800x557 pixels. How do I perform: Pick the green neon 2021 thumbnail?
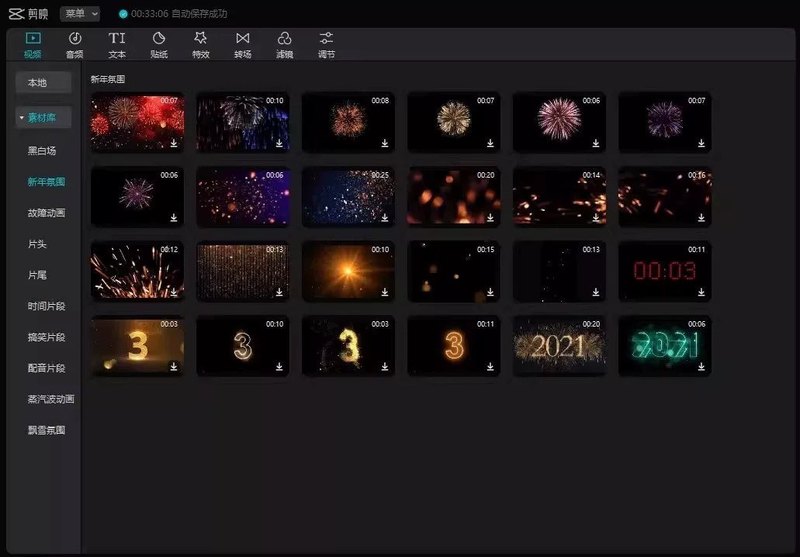pyautogui.click(x=664, y=345)
